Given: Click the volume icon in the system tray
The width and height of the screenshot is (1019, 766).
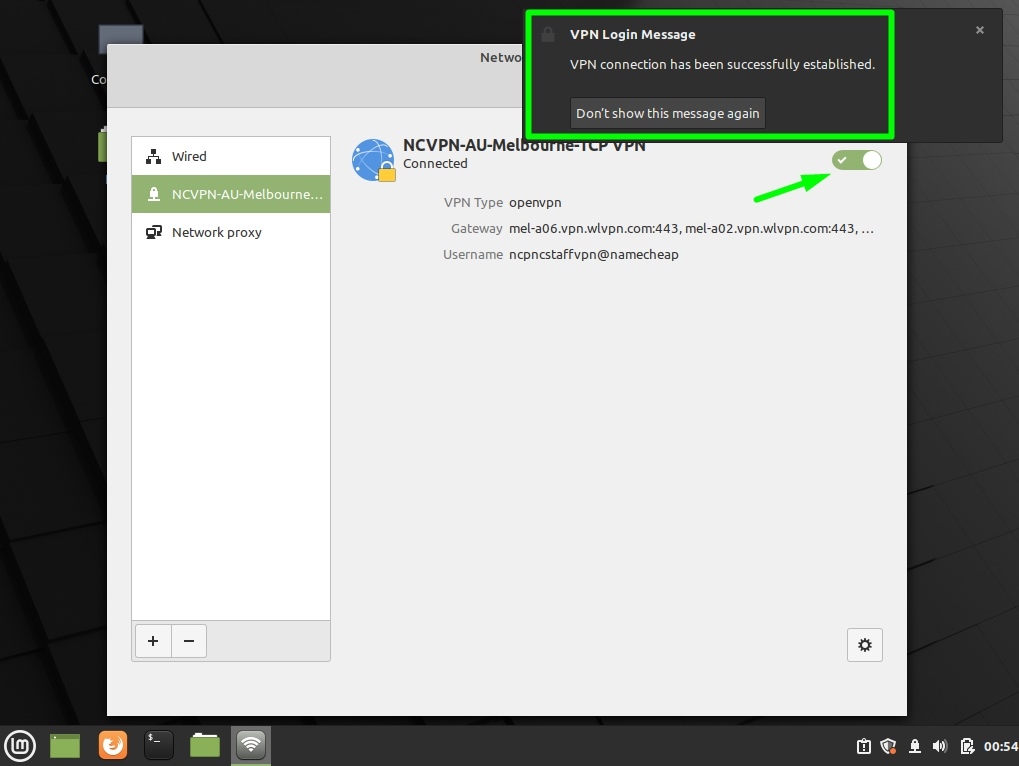Looking at the screenshot, I should click(x=939, y=746).
